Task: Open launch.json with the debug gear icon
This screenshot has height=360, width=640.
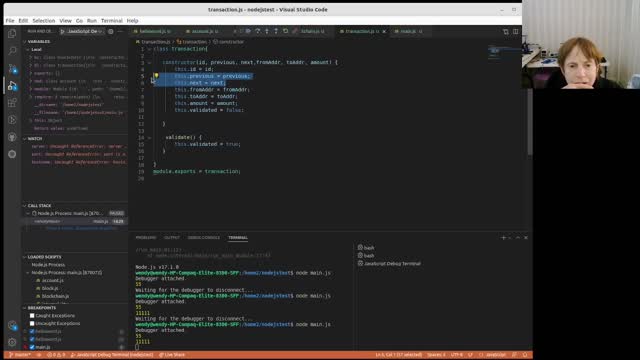Action: coord(111,31)
